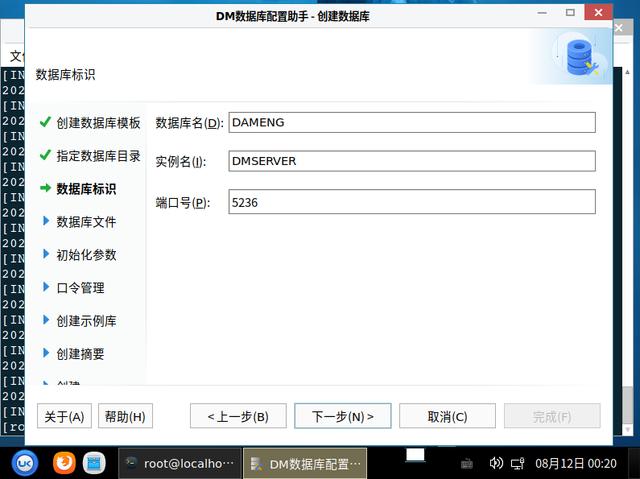Select the 创建摘要 step
640x479 pixels.
pos(80,354)
